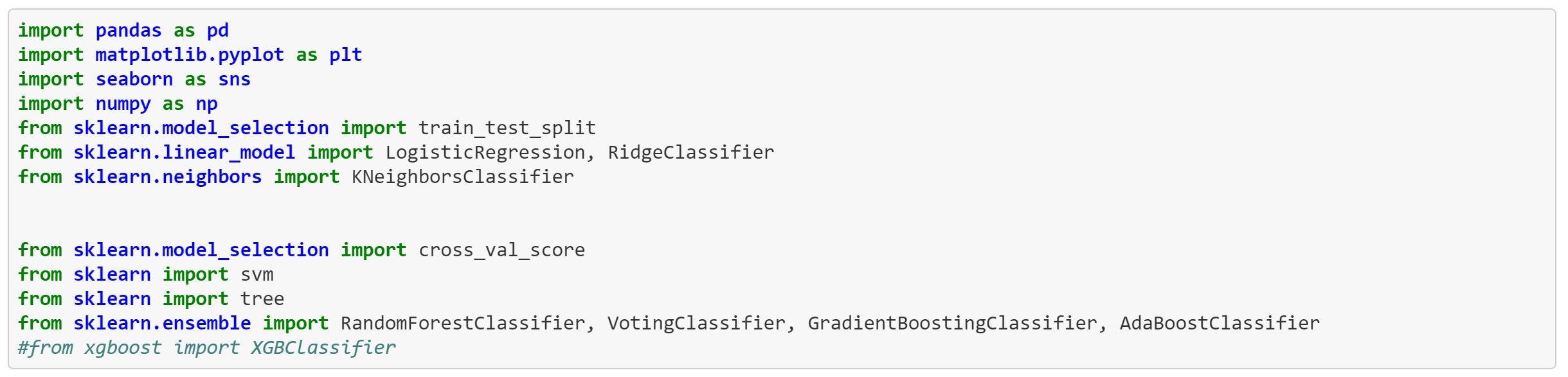Click the numpy module name
Image resolution: width=1568 pixels, height=377 pixels.
click(x=123, y=104)
